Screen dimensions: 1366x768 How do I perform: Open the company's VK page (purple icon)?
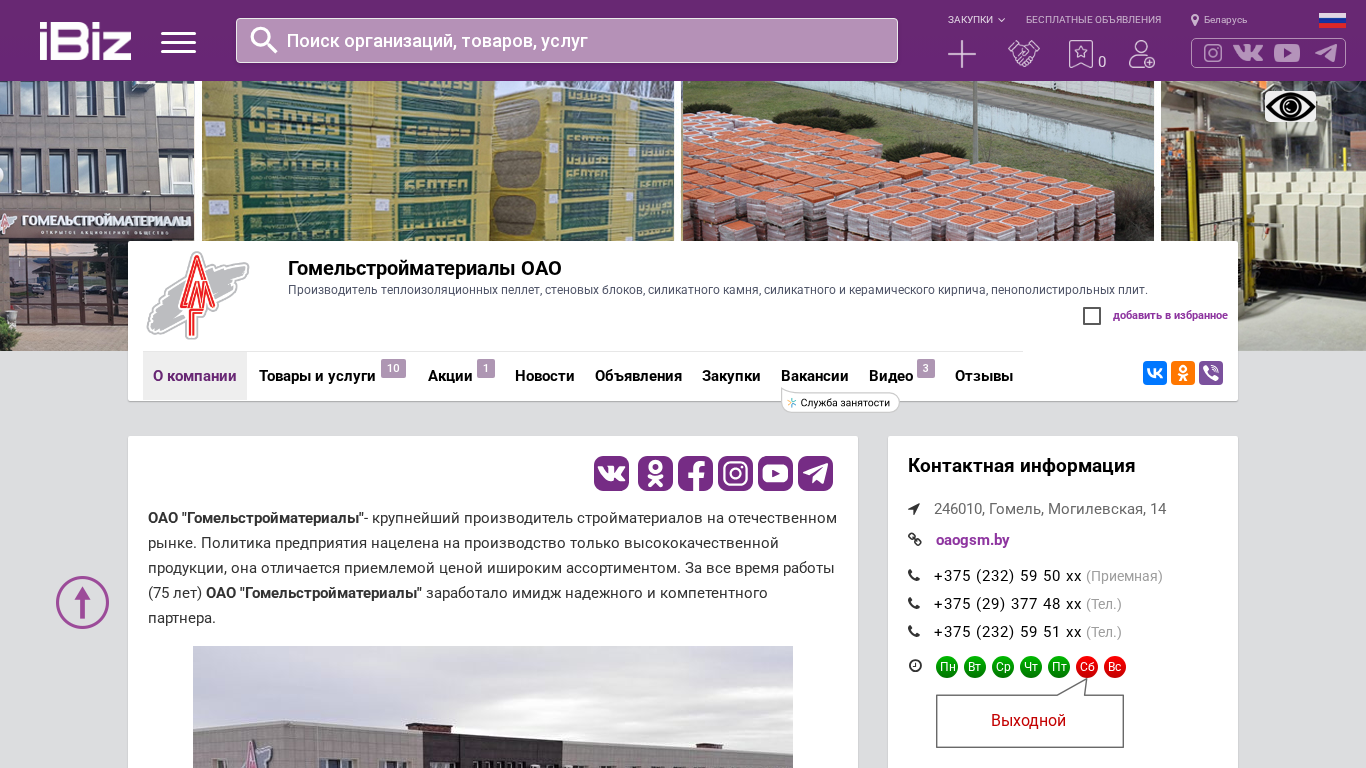tap(612, 473)
